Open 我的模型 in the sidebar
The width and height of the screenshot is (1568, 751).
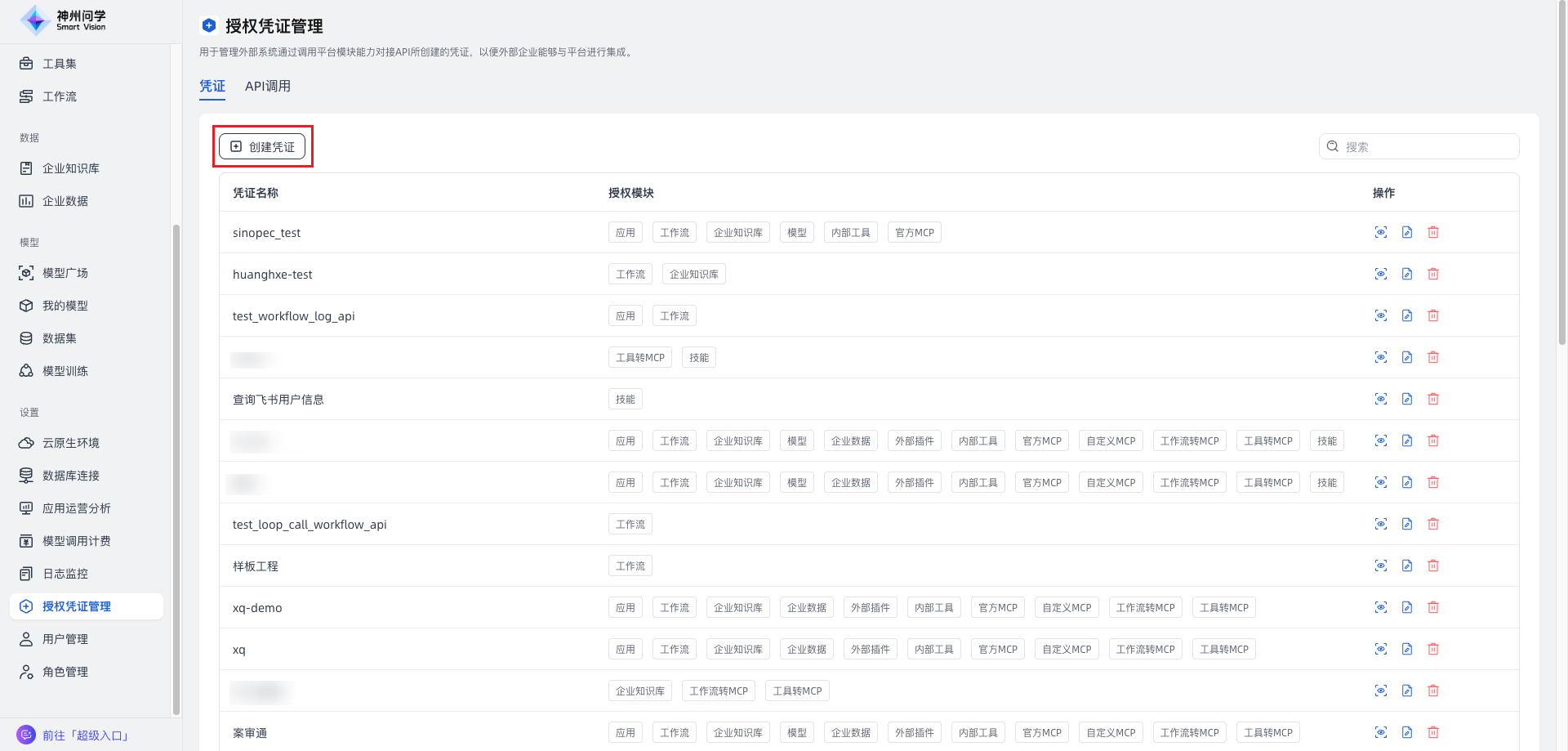click(87, 306)
